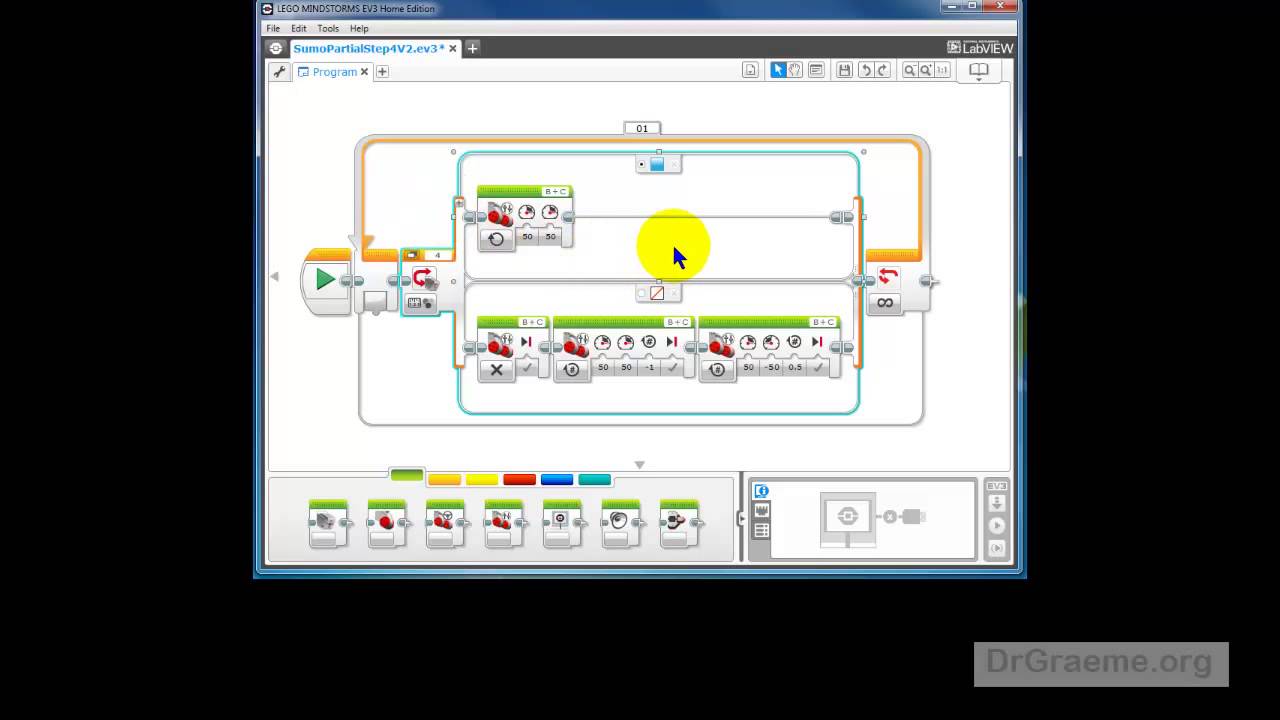Open mode selector showing X Off on first lower block

497,369
